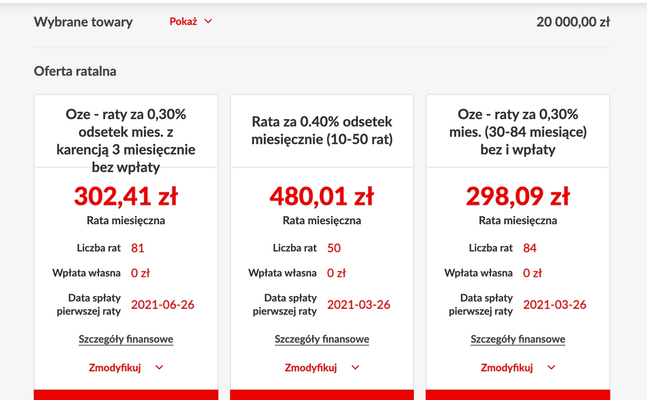Click the 2021-03-26 date in the 298,09 zł card

point(555,305)
